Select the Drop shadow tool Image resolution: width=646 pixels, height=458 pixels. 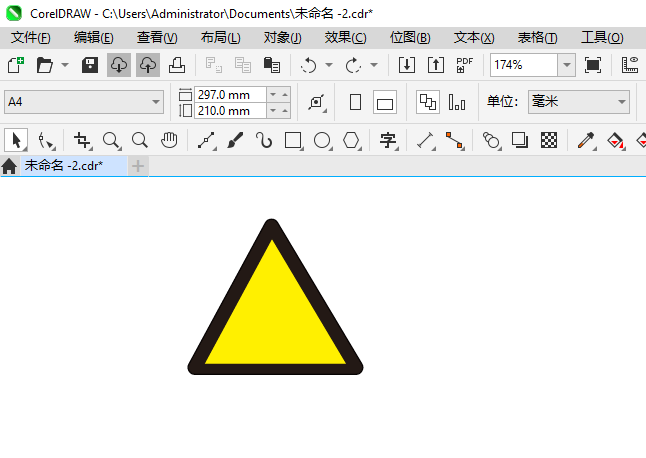pyautogui.click(x=520, y=140)
